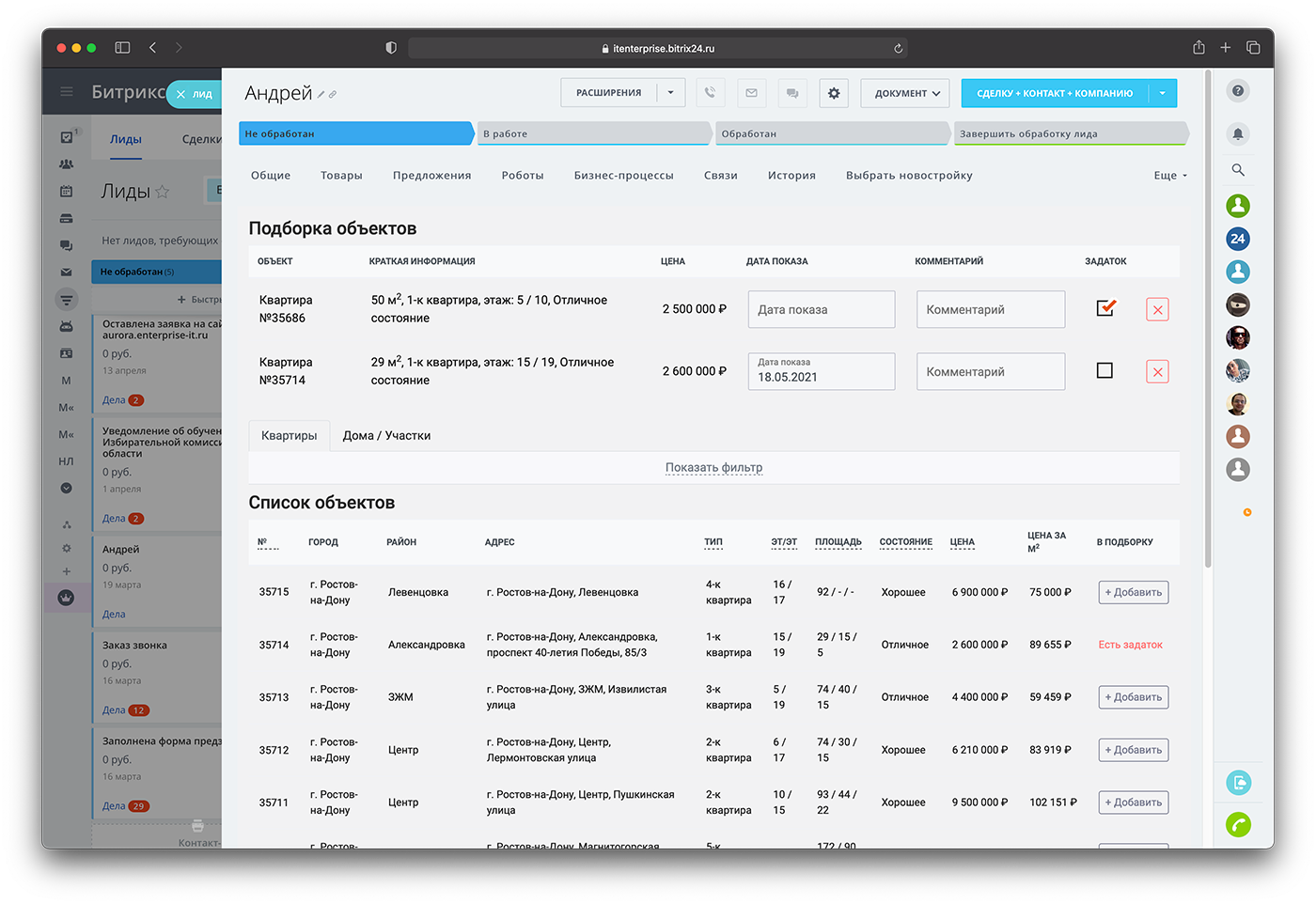Add apartment 35715 to selection
The width and height of the screenshot is (1316, 904).
coord(1133,593)
